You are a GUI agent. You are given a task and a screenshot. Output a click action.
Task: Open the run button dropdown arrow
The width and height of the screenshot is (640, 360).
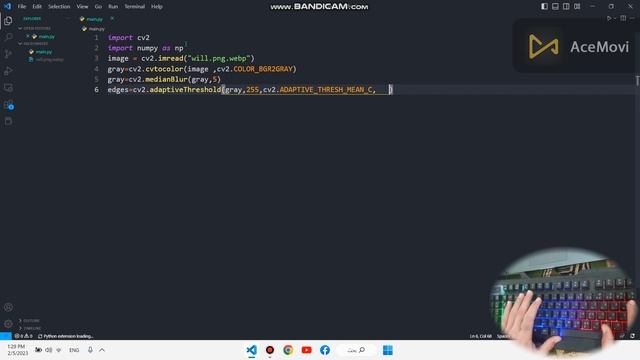[615, 18]
